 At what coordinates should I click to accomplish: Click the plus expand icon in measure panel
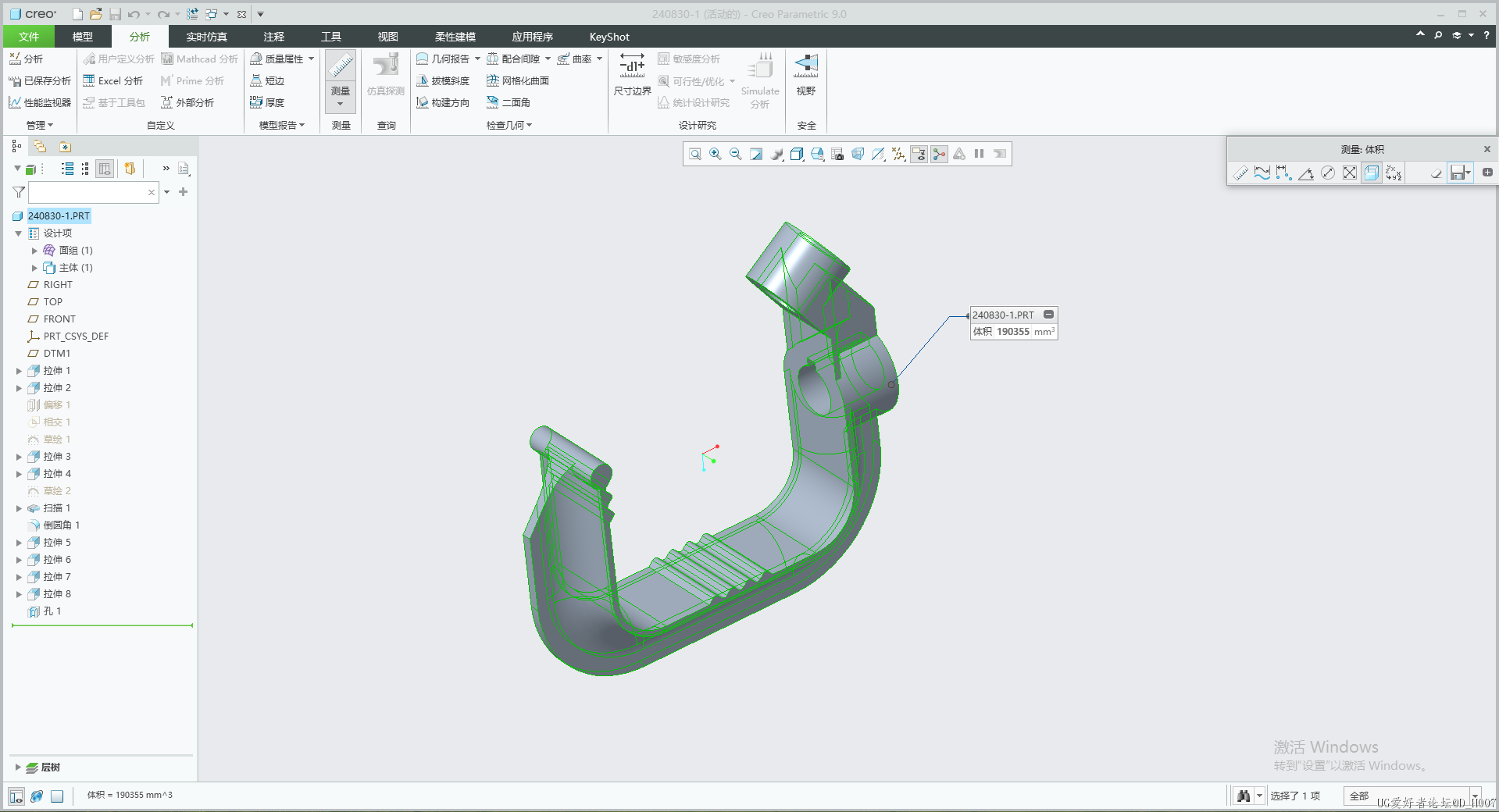coord(1487,173)
